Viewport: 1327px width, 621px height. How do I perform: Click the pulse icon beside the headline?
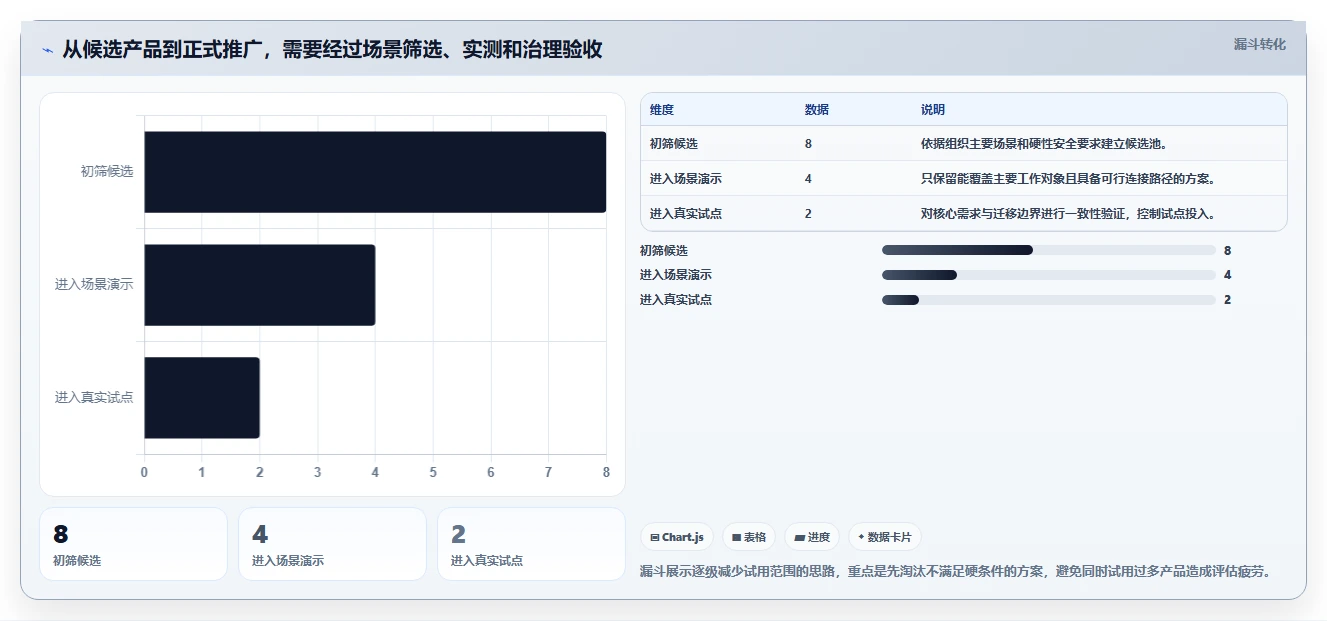[47, 50]
